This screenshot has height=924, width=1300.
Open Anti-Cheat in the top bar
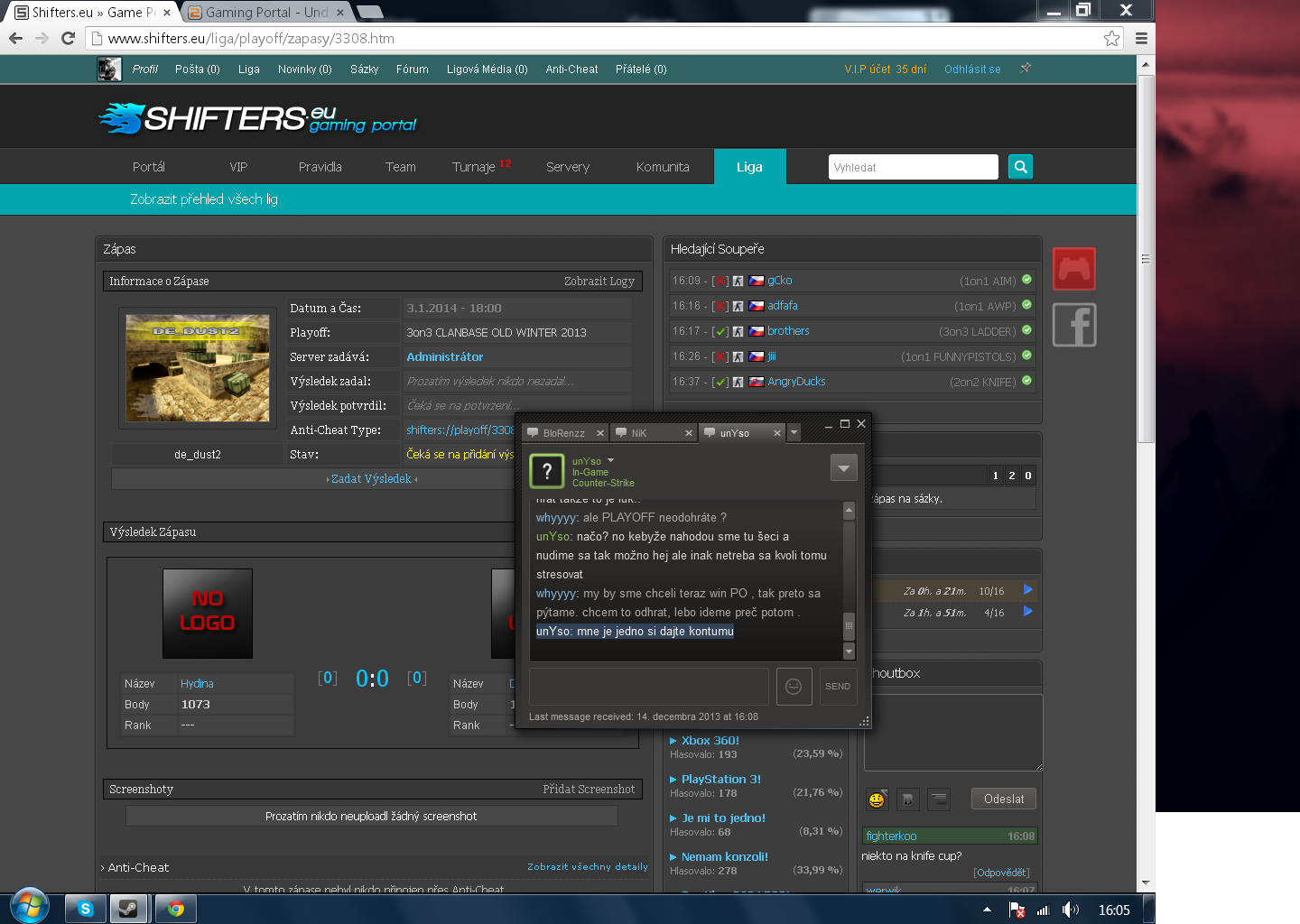point(571,69)
